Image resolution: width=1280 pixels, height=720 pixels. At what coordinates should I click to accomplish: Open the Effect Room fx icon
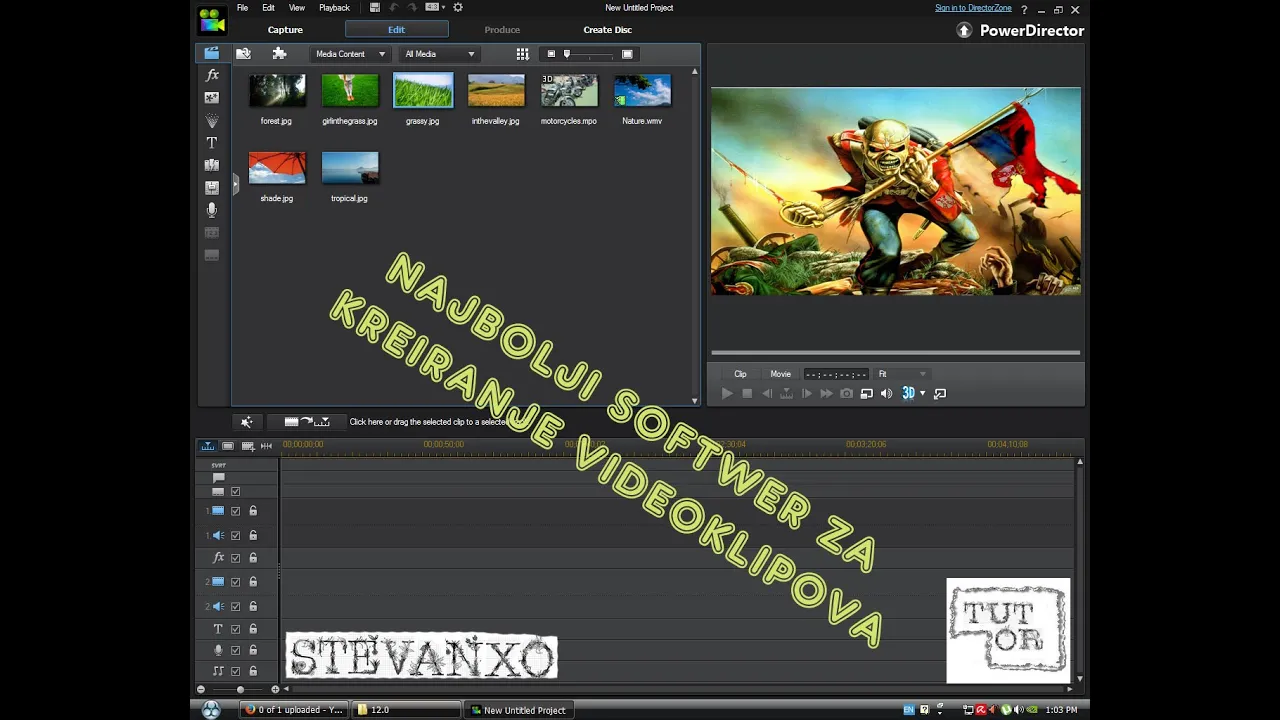tap(212, 75)
